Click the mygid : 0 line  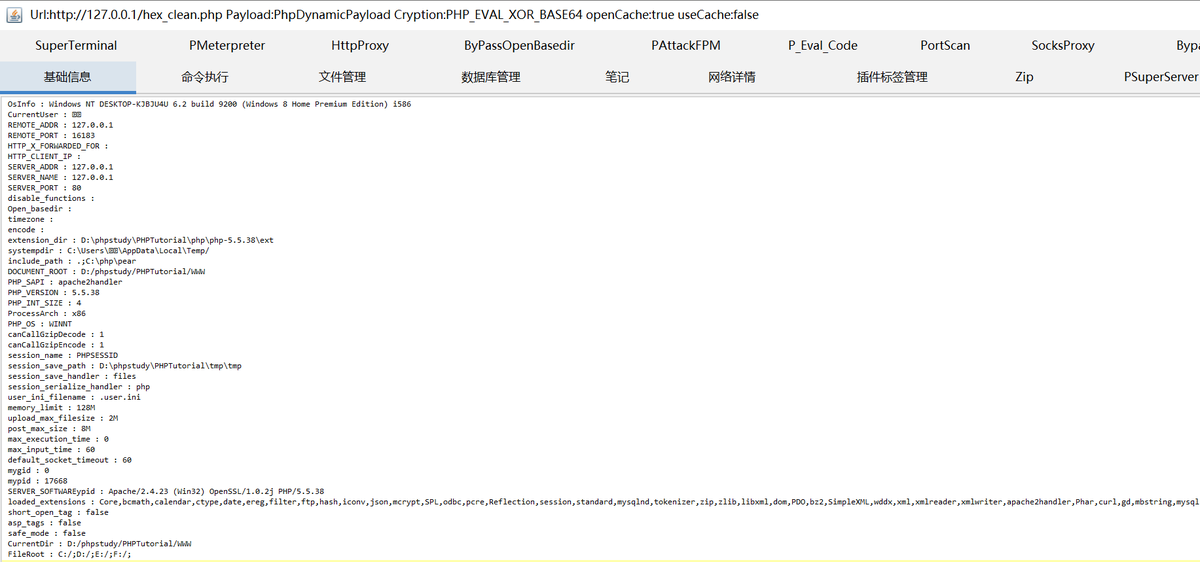tap(28, 470)
